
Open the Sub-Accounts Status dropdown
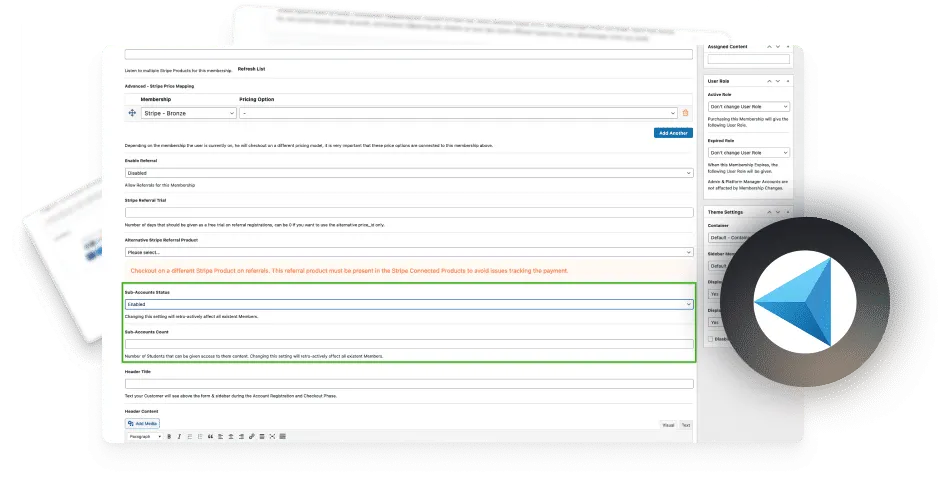click(x=409, y=304)
